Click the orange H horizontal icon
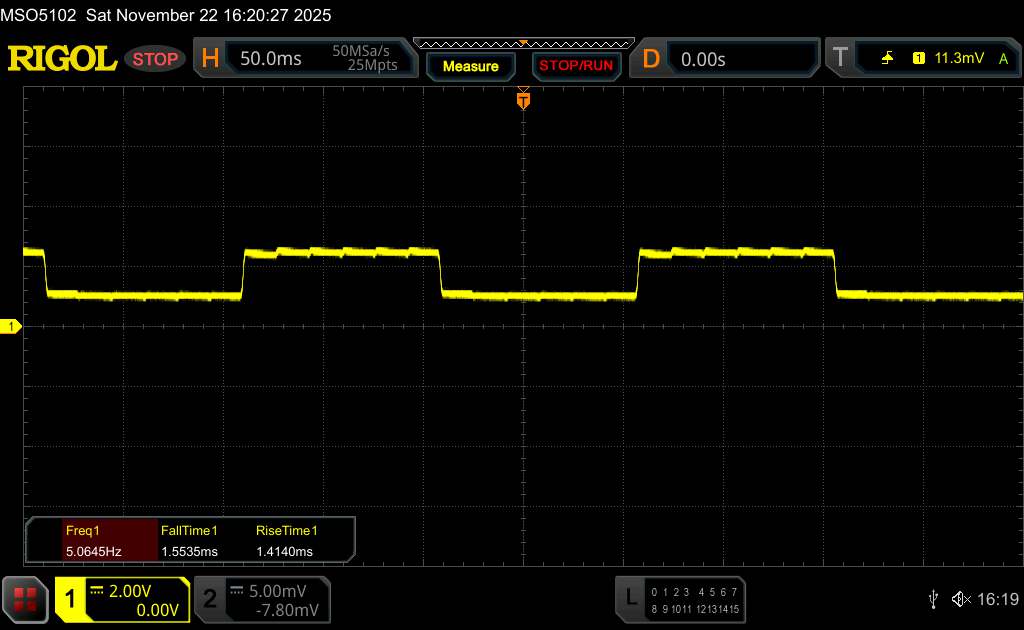The width and height of the screenshot is (1024, 630). click(x=210, y=59)
